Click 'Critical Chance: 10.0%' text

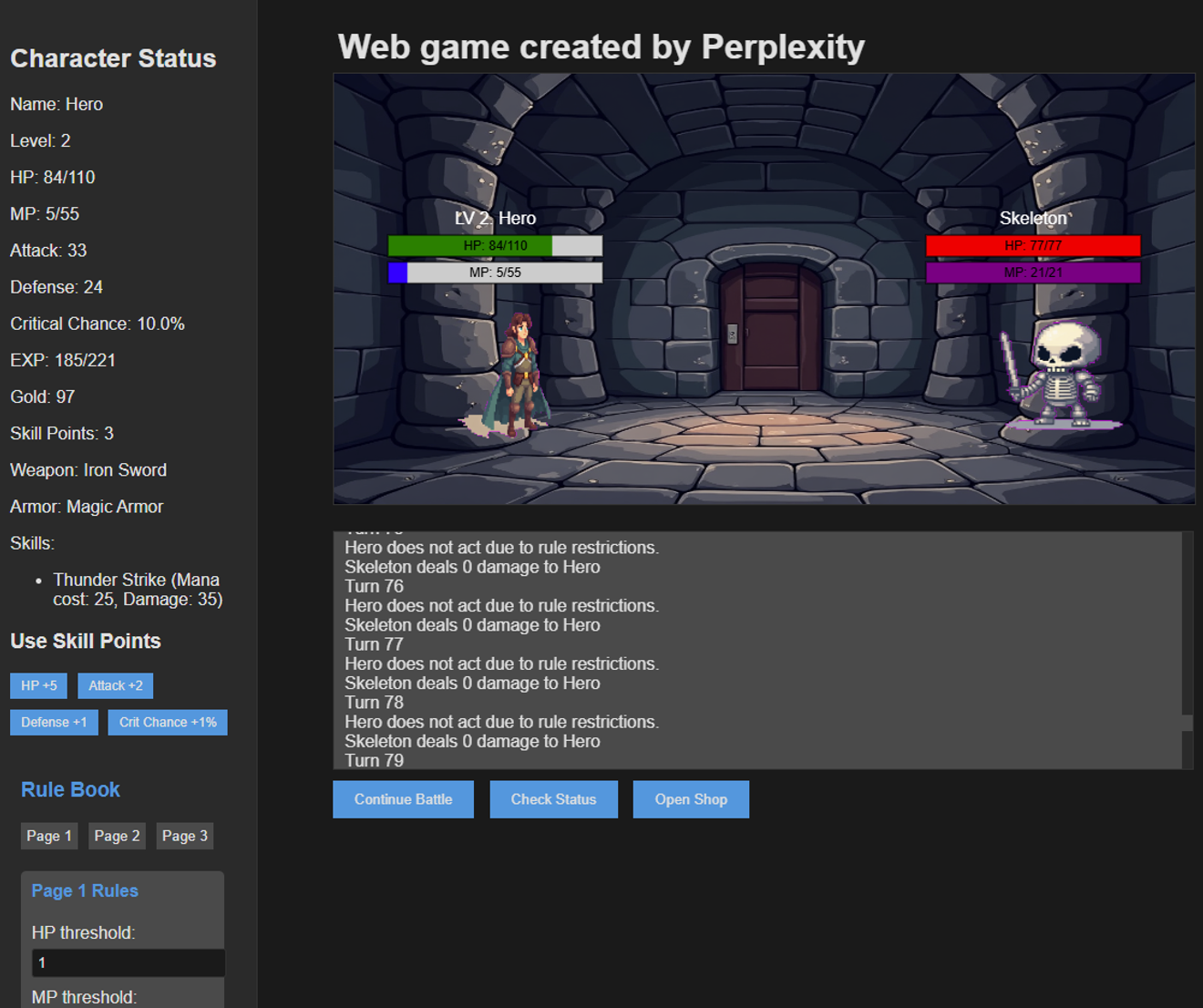(98, 324)
